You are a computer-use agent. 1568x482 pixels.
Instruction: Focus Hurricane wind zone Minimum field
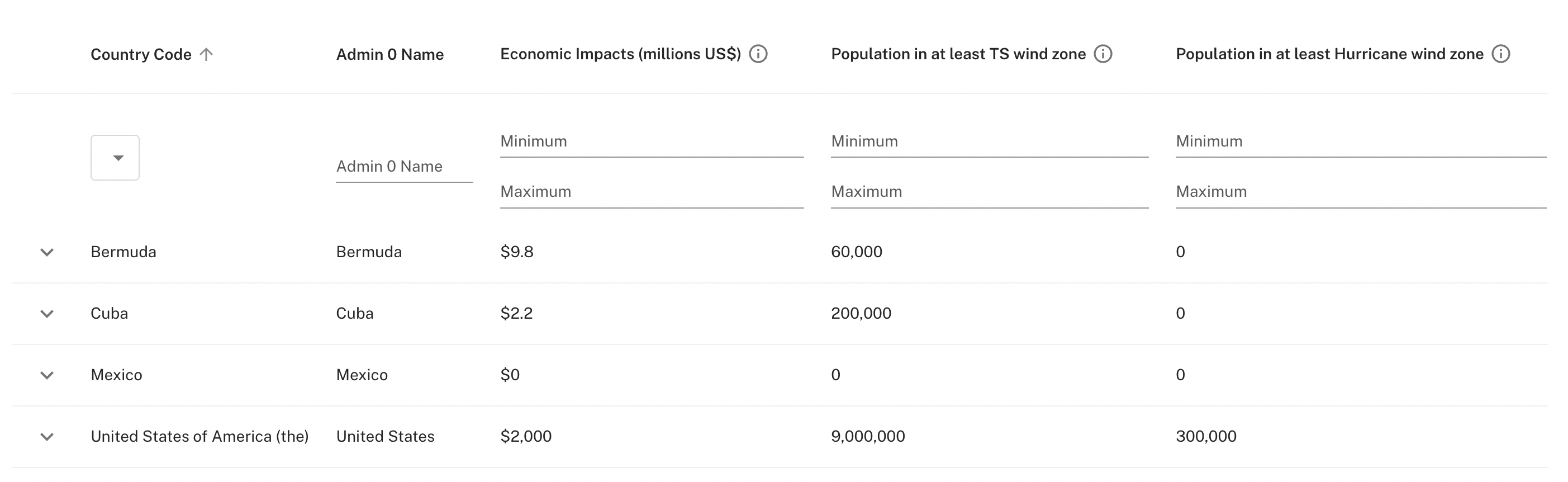click(x=1361, y=141)
